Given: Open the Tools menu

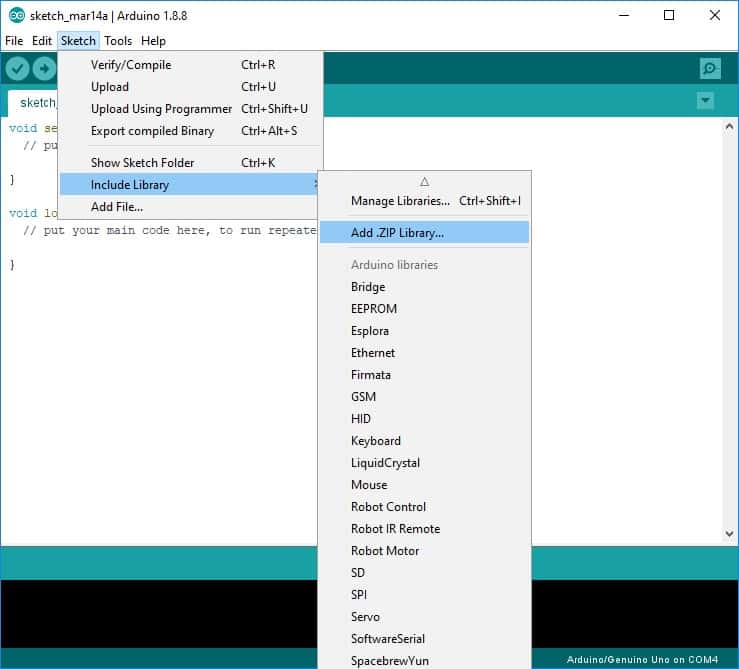Looking at the screenshot, I should tap(118, 41).
